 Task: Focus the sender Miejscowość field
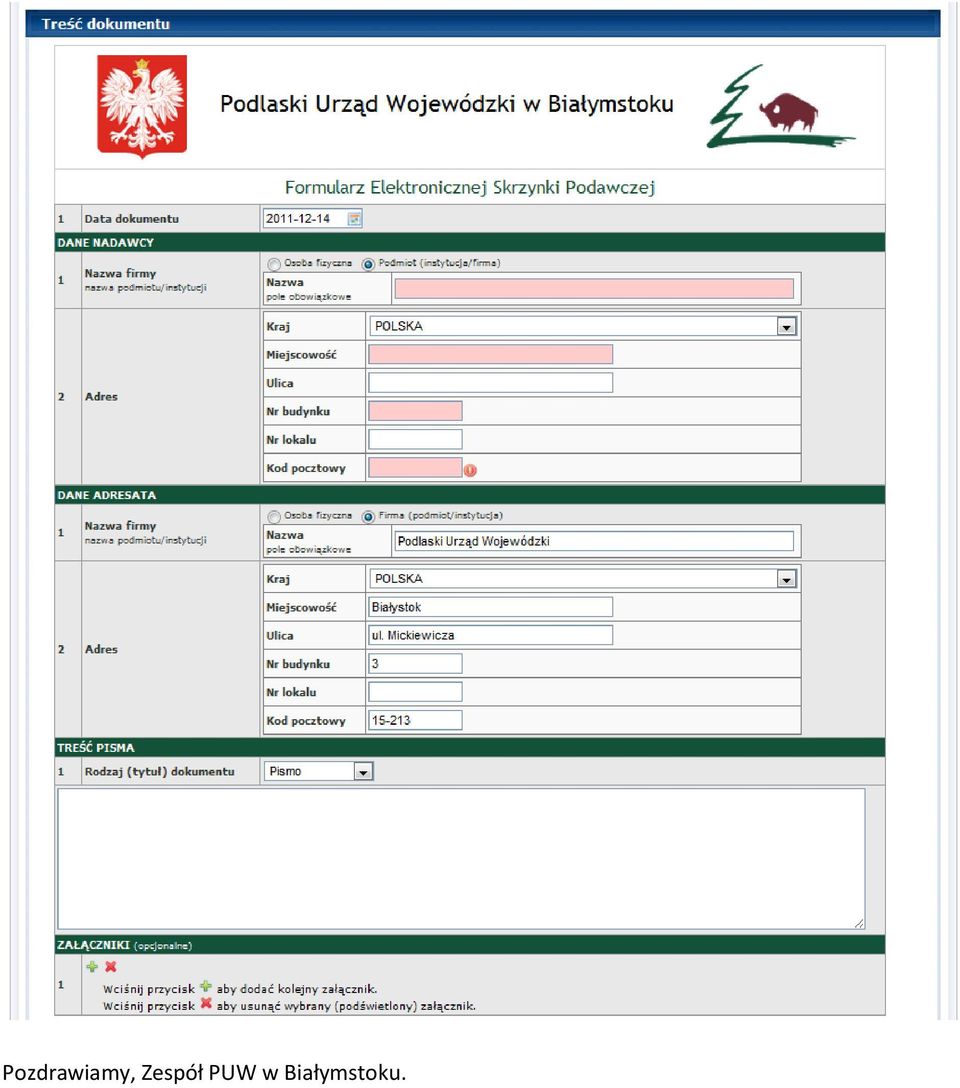(490, 354)
